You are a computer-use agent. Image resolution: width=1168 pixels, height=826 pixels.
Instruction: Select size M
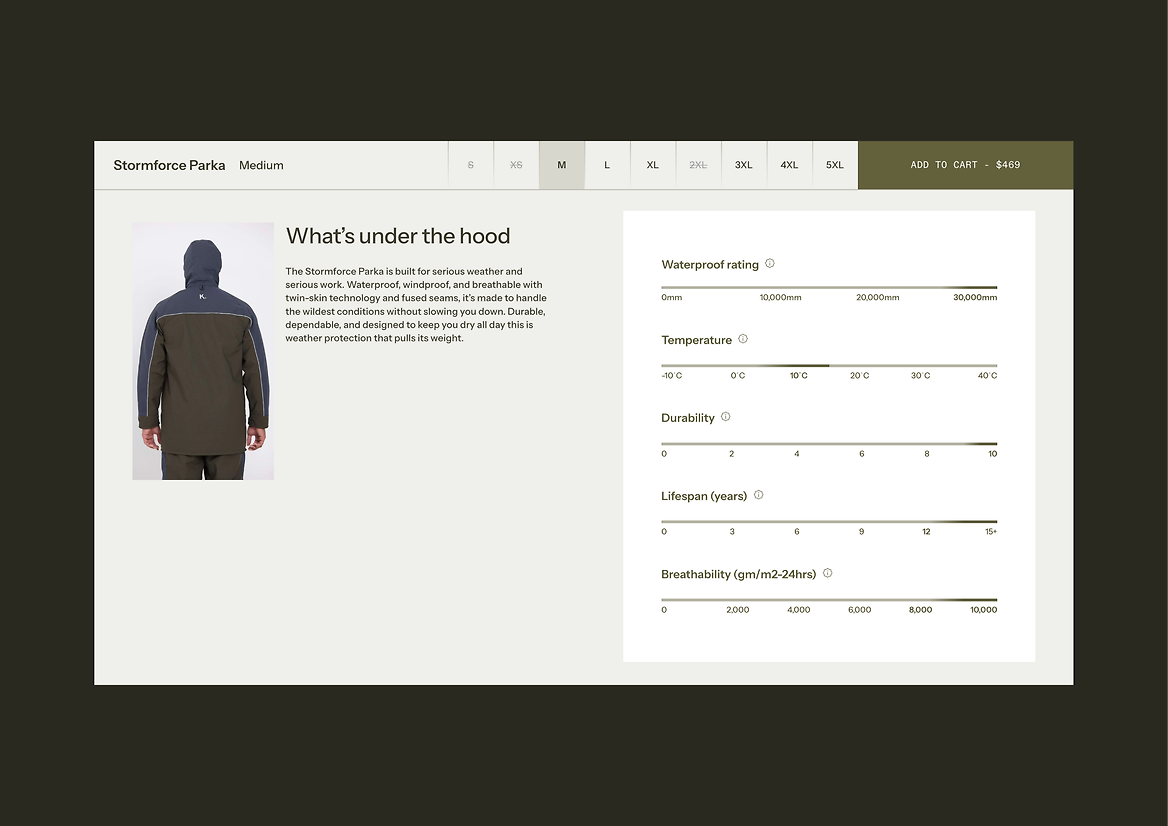coord(562,165)
